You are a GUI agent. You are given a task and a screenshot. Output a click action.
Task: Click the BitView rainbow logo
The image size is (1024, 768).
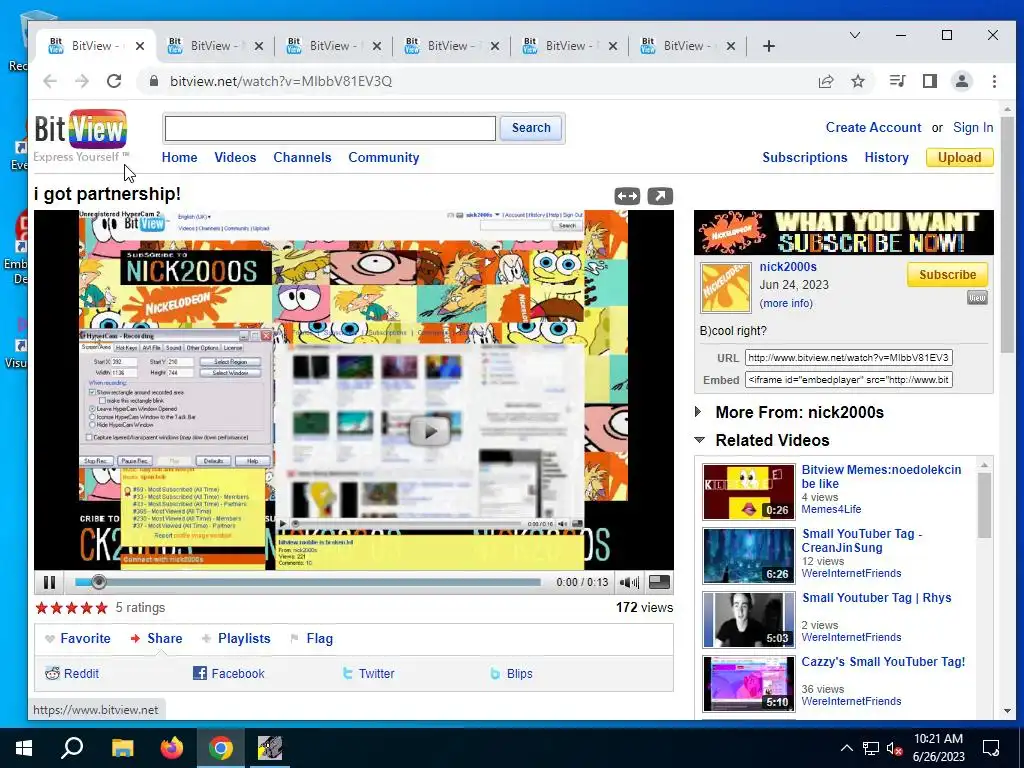click(80, 130)
